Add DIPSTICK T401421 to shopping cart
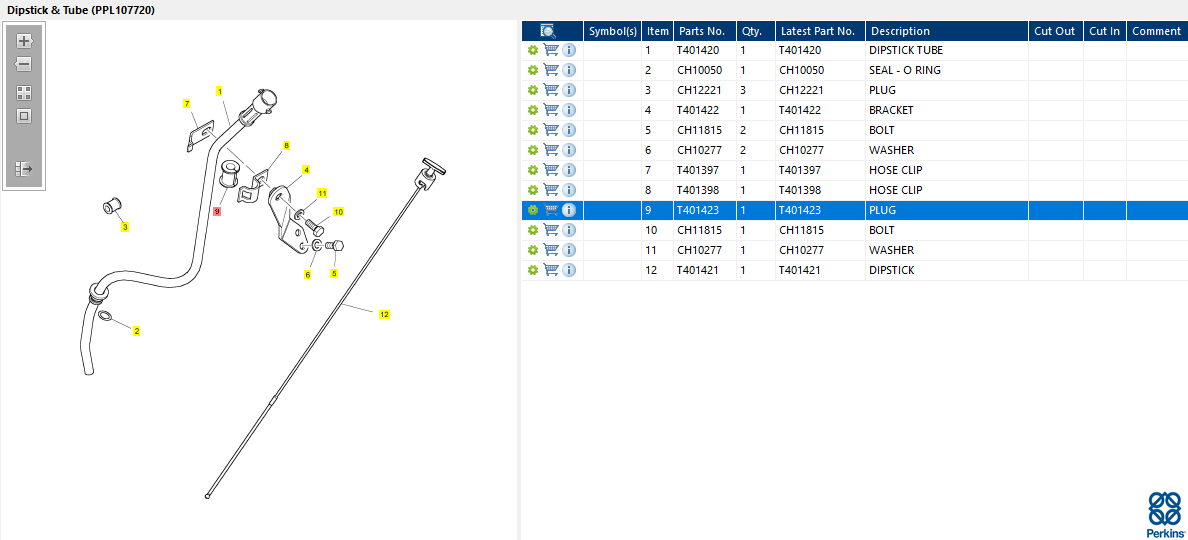This screenshot has height=540, width=1188. (551, 270)
